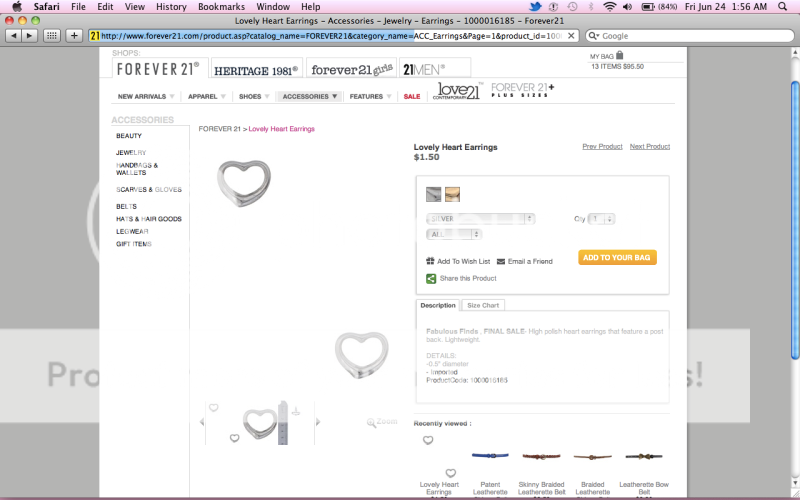Open Patent Leatherette recently viewed item
800x500 pixels.
coord(490,472)
